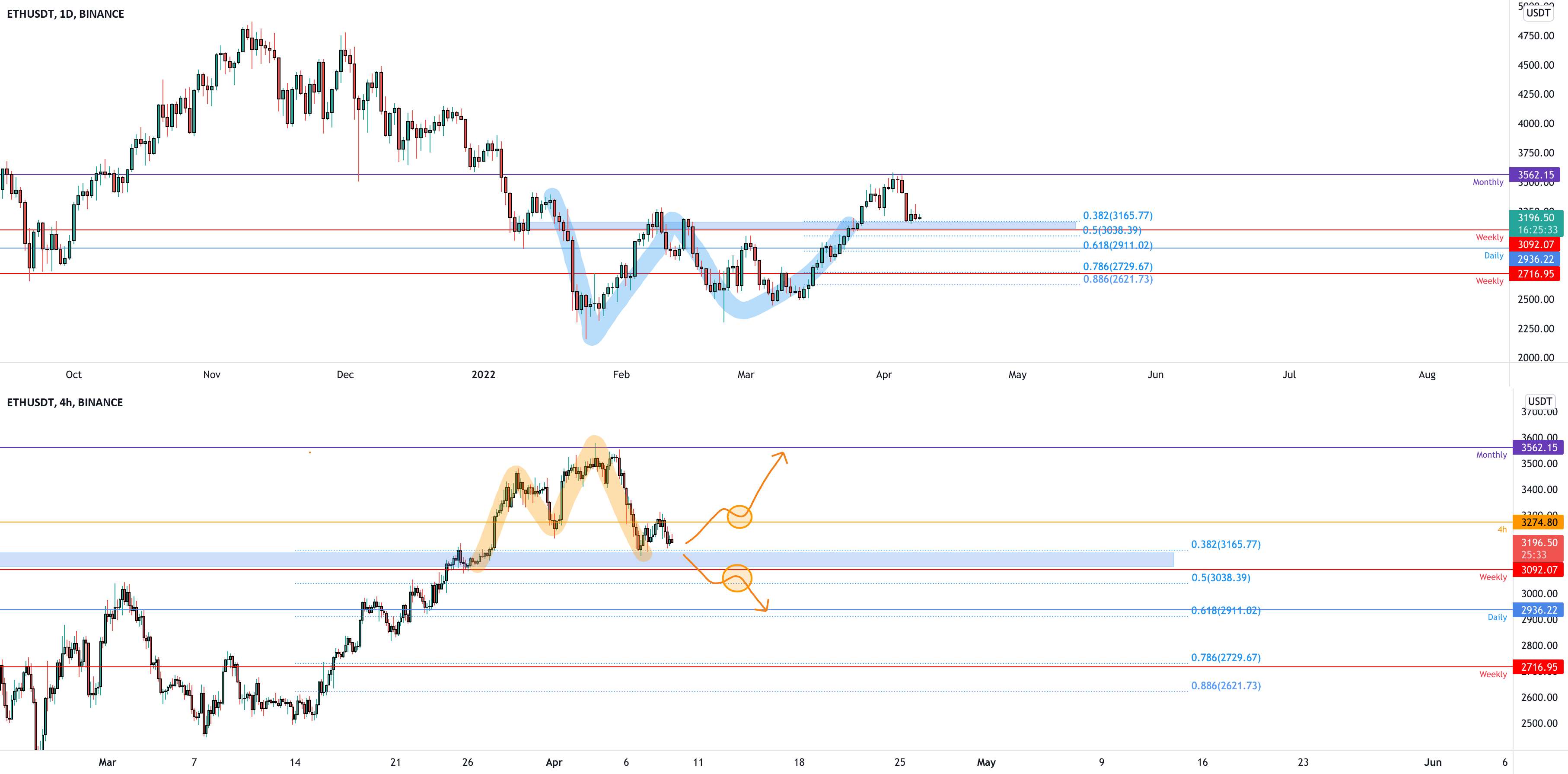Viewport: 1568px width, 774px height.
Task: Click the 3274.80 4h price tag on lower chart
Action: pos(1538,522)
